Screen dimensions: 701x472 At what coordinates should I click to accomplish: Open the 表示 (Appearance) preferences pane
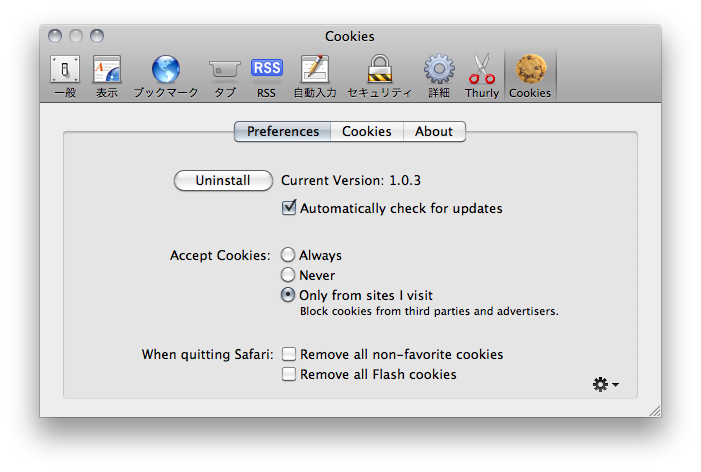coord(107,76)
